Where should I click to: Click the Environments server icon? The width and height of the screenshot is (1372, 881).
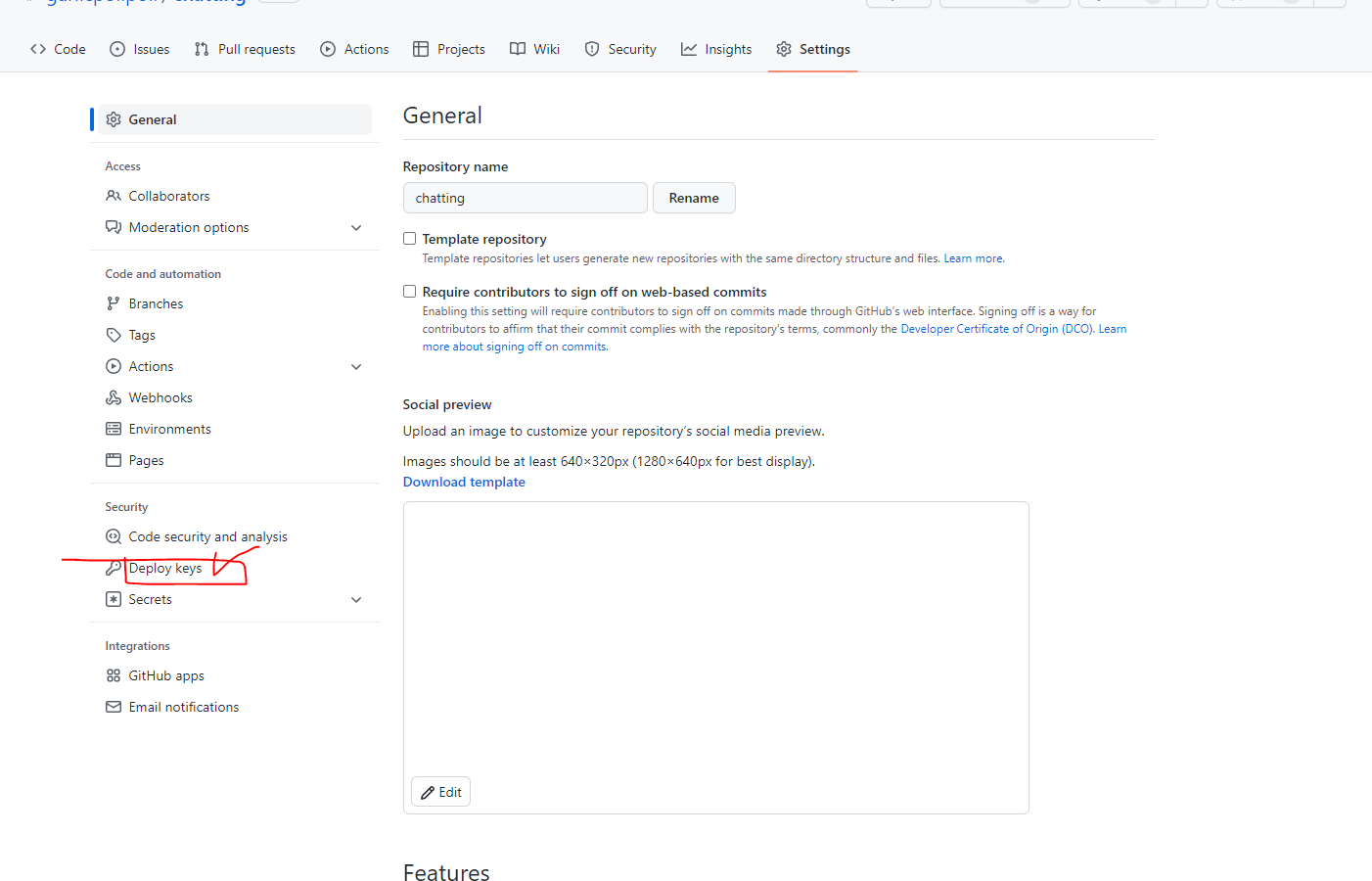tap(114, 429)
